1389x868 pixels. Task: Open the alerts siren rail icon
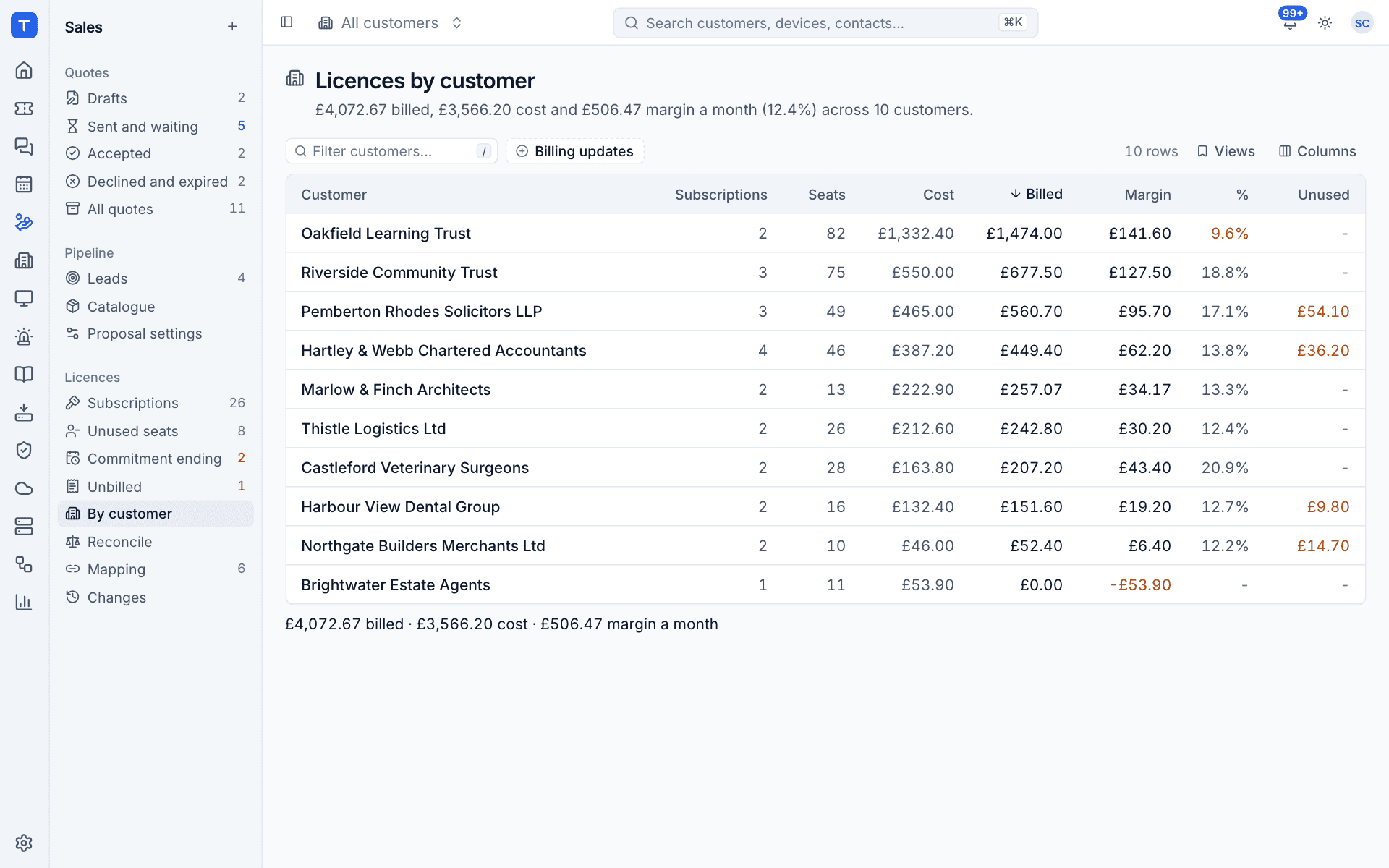click(x=24, y=336)
